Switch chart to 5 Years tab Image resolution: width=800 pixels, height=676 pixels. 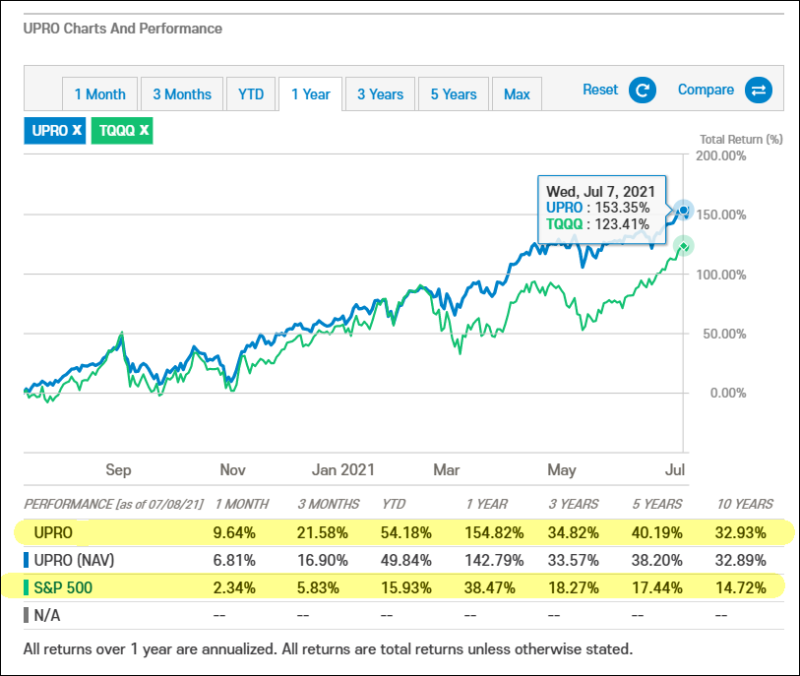[x=453, y=94]
